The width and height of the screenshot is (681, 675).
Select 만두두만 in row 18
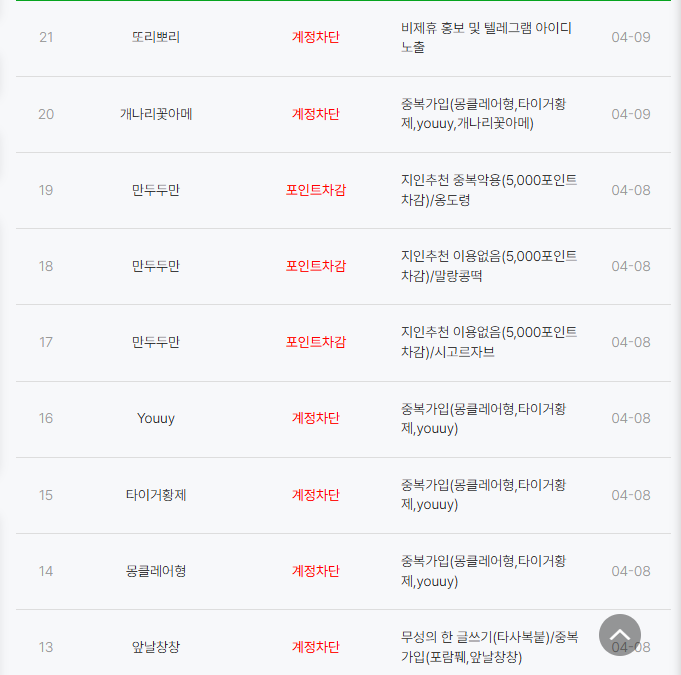point(155,266)
